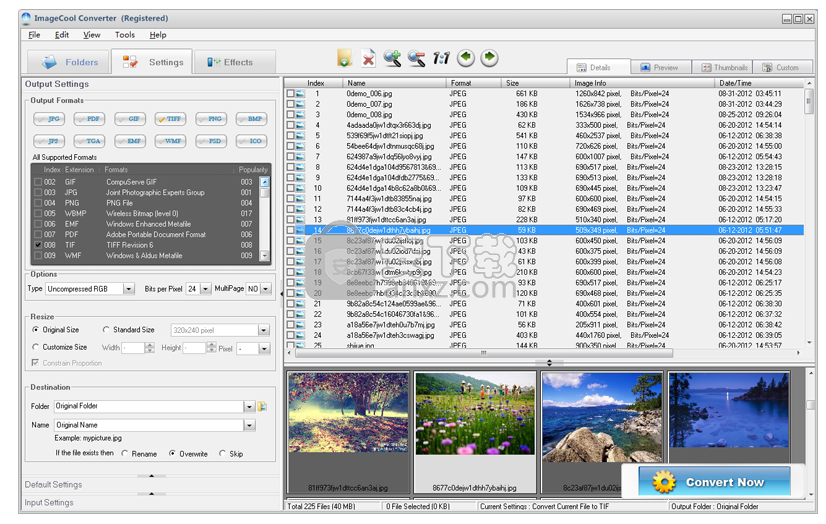The height and width of the screenshot is (524, 826).
Task: Select the WMF output format button
Action: pos(170,141)
